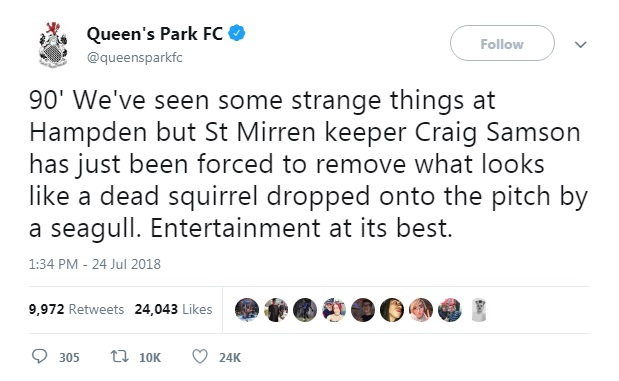Click the 10K retweet count
Viewport: 619px width, 381px height.
pyautogui.click(x=150, y=357)
